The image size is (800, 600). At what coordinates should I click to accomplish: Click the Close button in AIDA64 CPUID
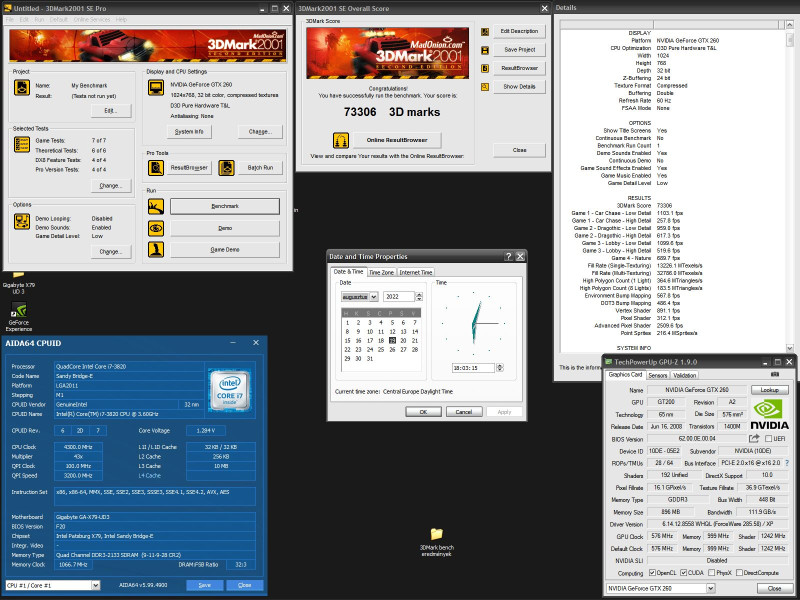coord(244,585)
